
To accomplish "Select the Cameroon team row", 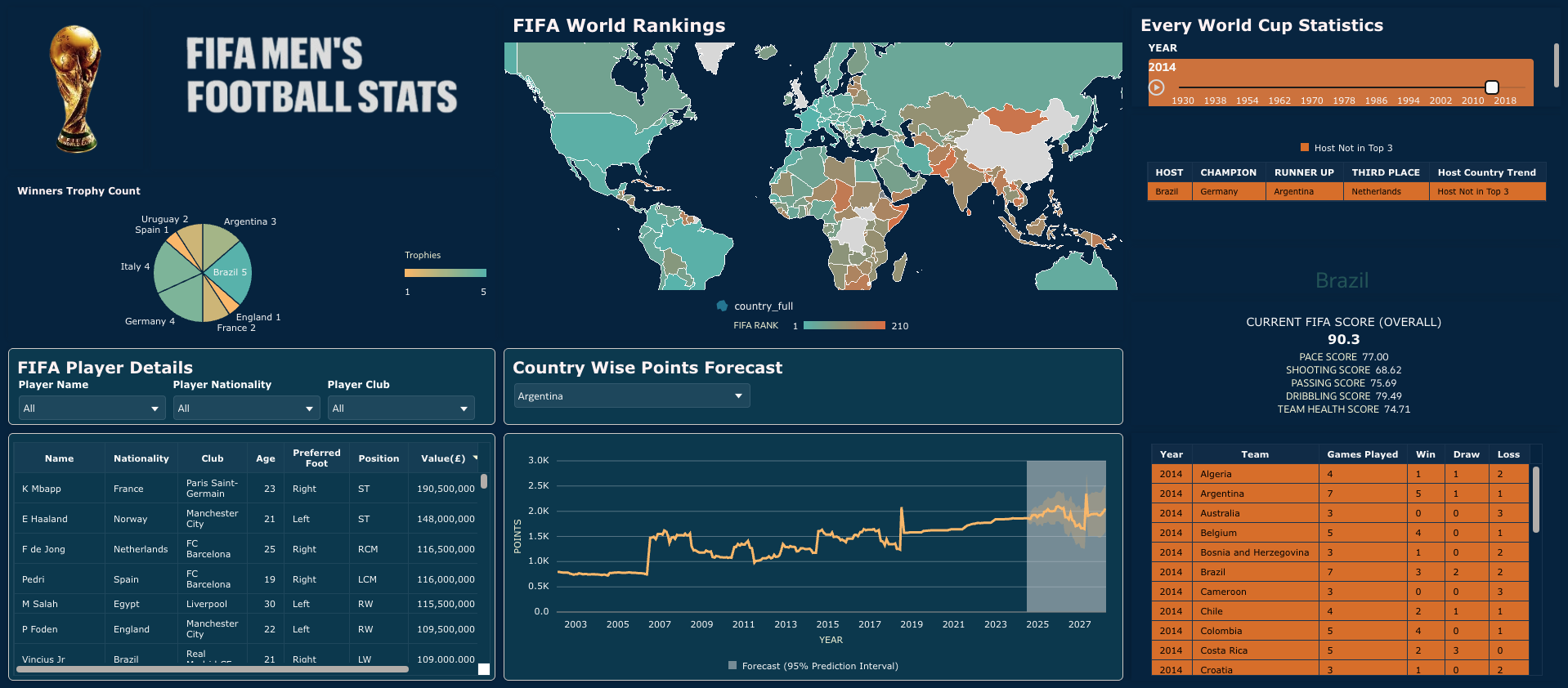I will [x=1339, y=592].
